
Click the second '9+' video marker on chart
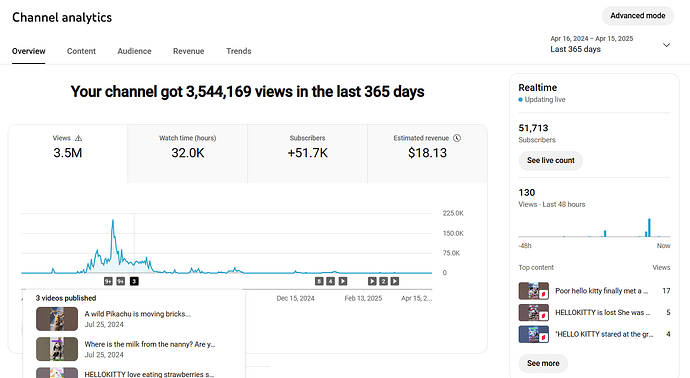tap(121, 281)
